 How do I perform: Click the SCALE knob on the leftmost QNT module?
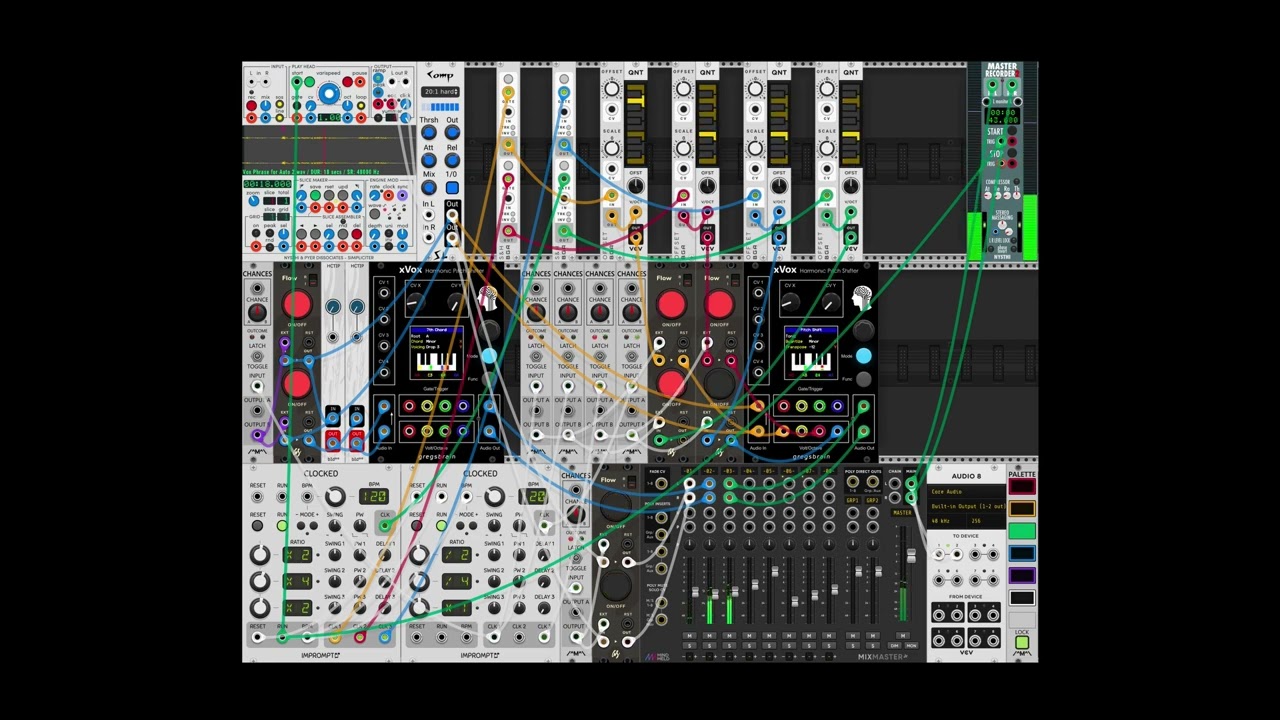[611, 150]
